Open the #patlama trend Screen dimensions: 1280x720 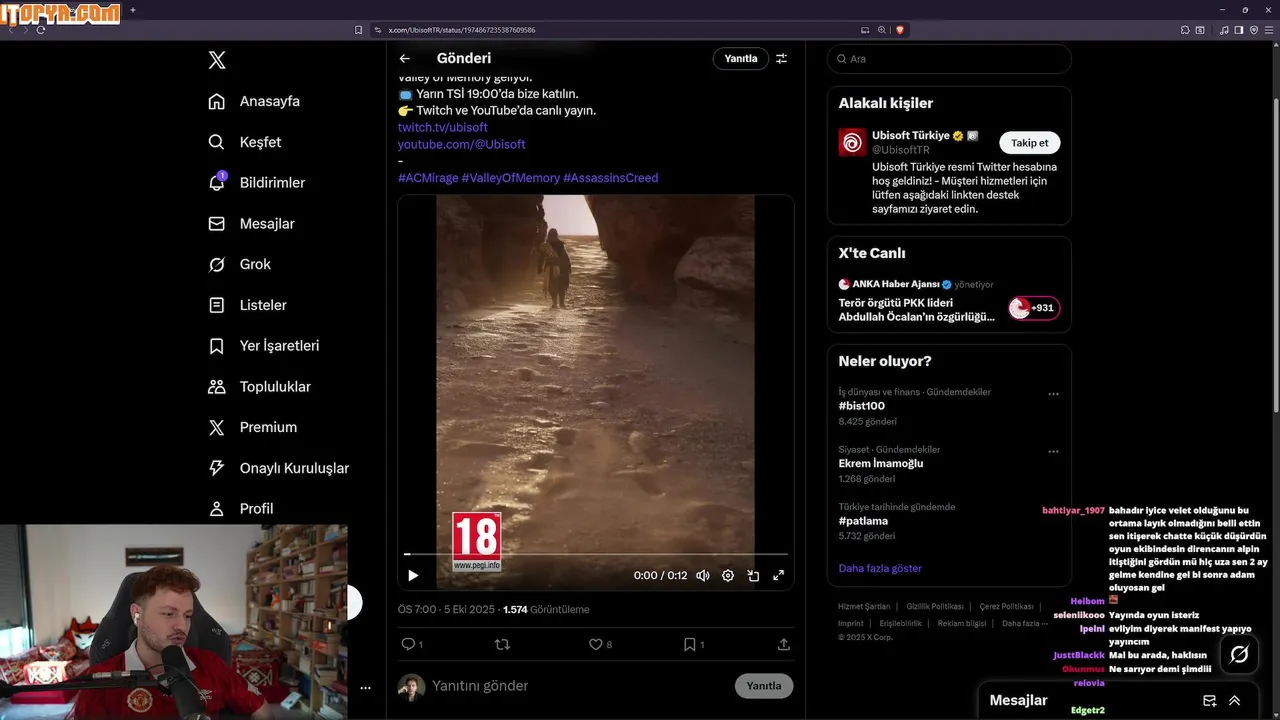point(863,520)
